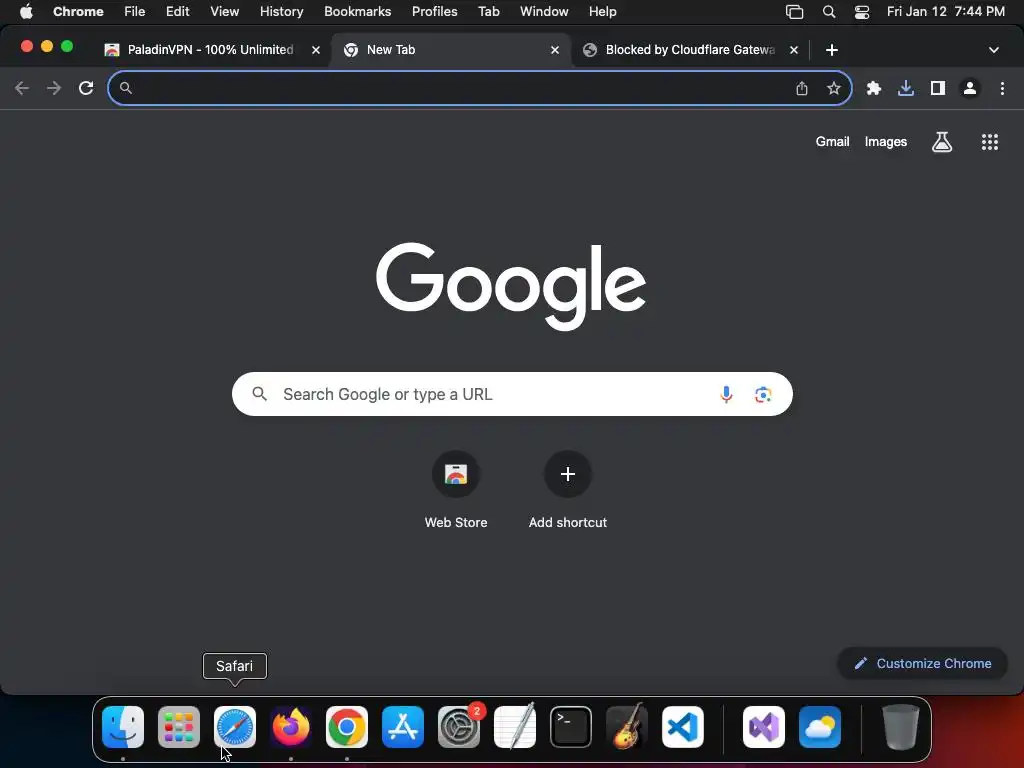The height and width of the screenshot is (768, 1024).
Task: Open the History menu
Action: (281, 11)
